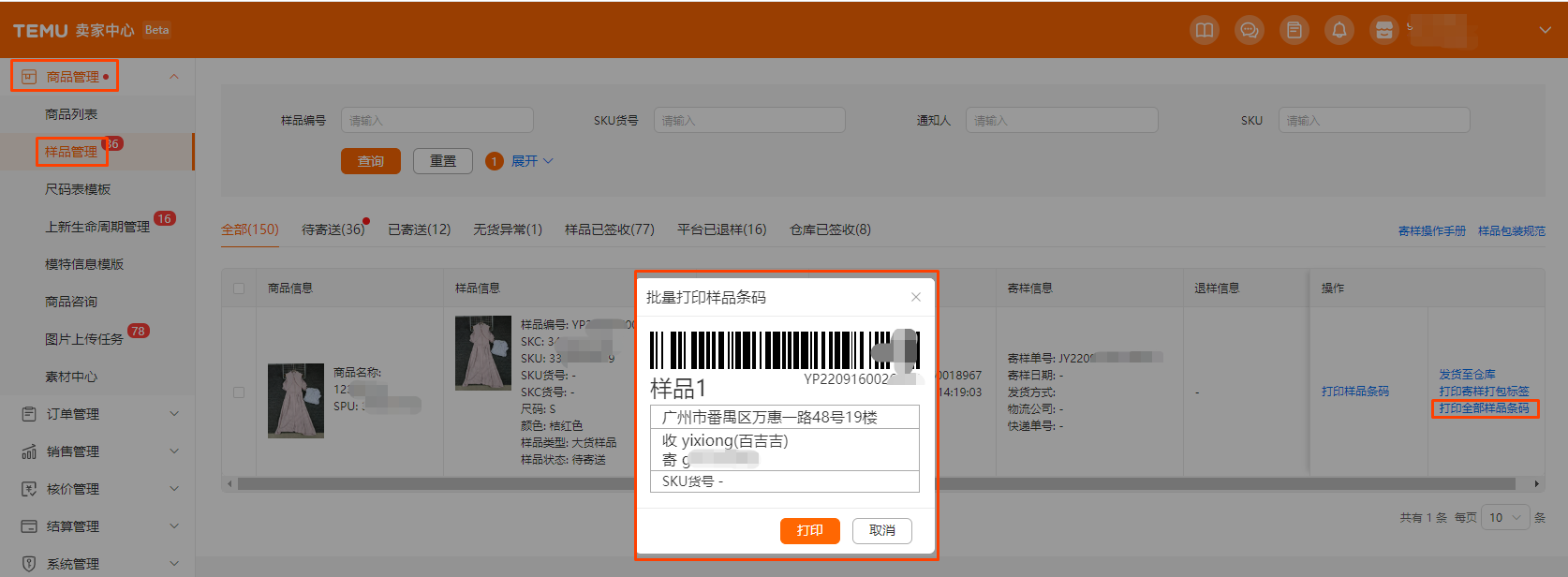Click the 订单管理 sidebar icon

29,414
